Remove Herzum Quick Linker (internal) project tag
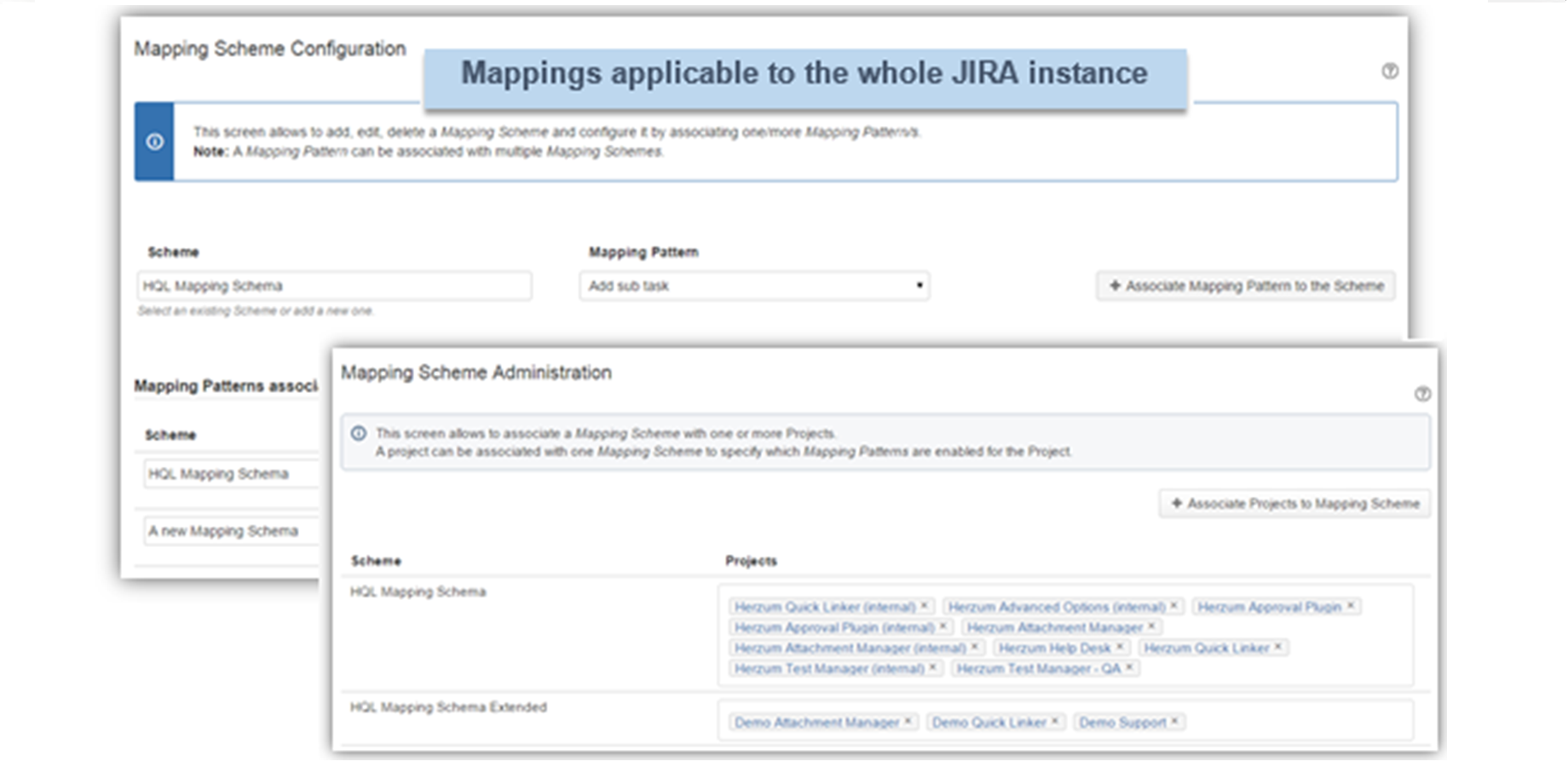This screenshot has width=1568, height=767. tap(924, 606)
